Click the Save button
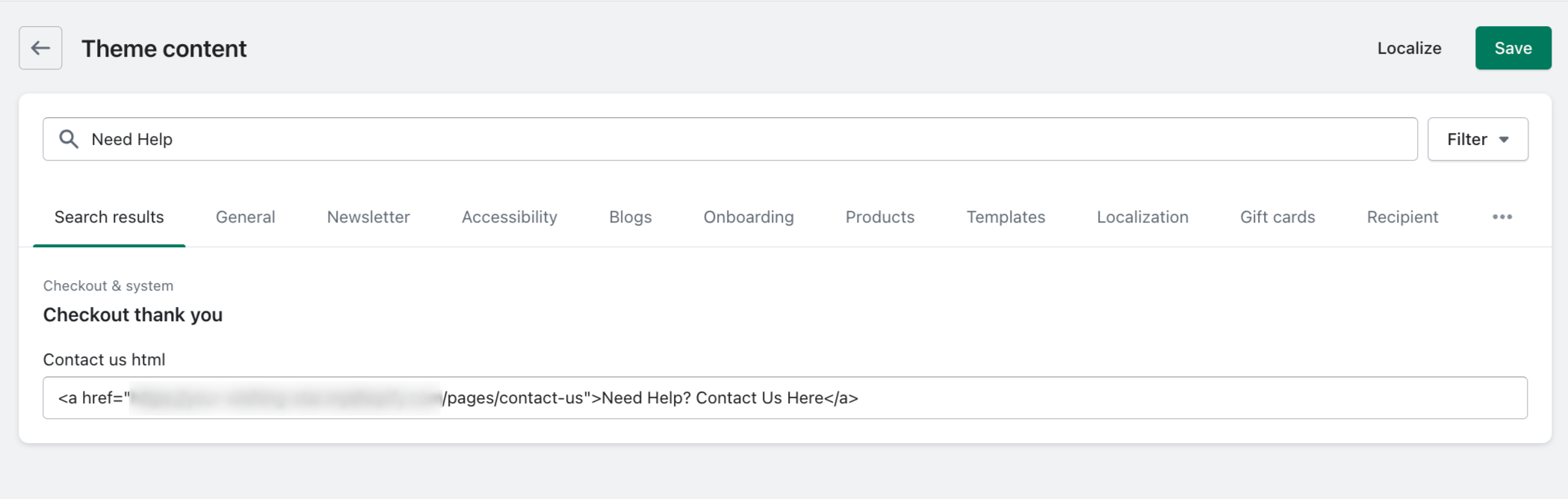Viewport: 1568px width, 499px height. [x=1513, y=49]
